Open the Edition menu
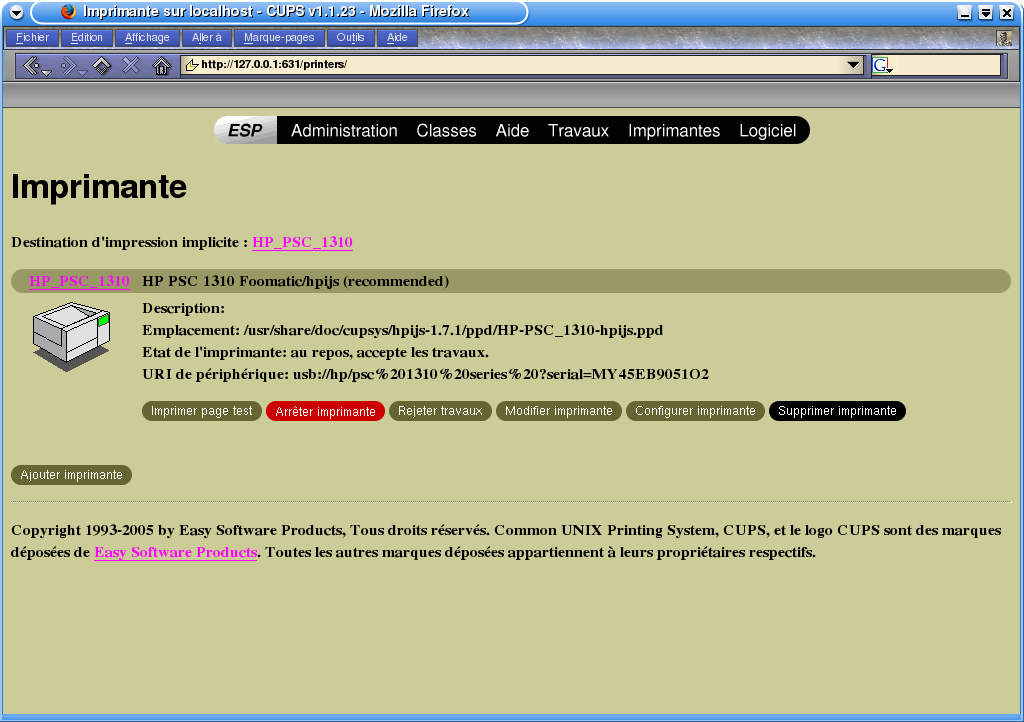 (x=86, y=38)
